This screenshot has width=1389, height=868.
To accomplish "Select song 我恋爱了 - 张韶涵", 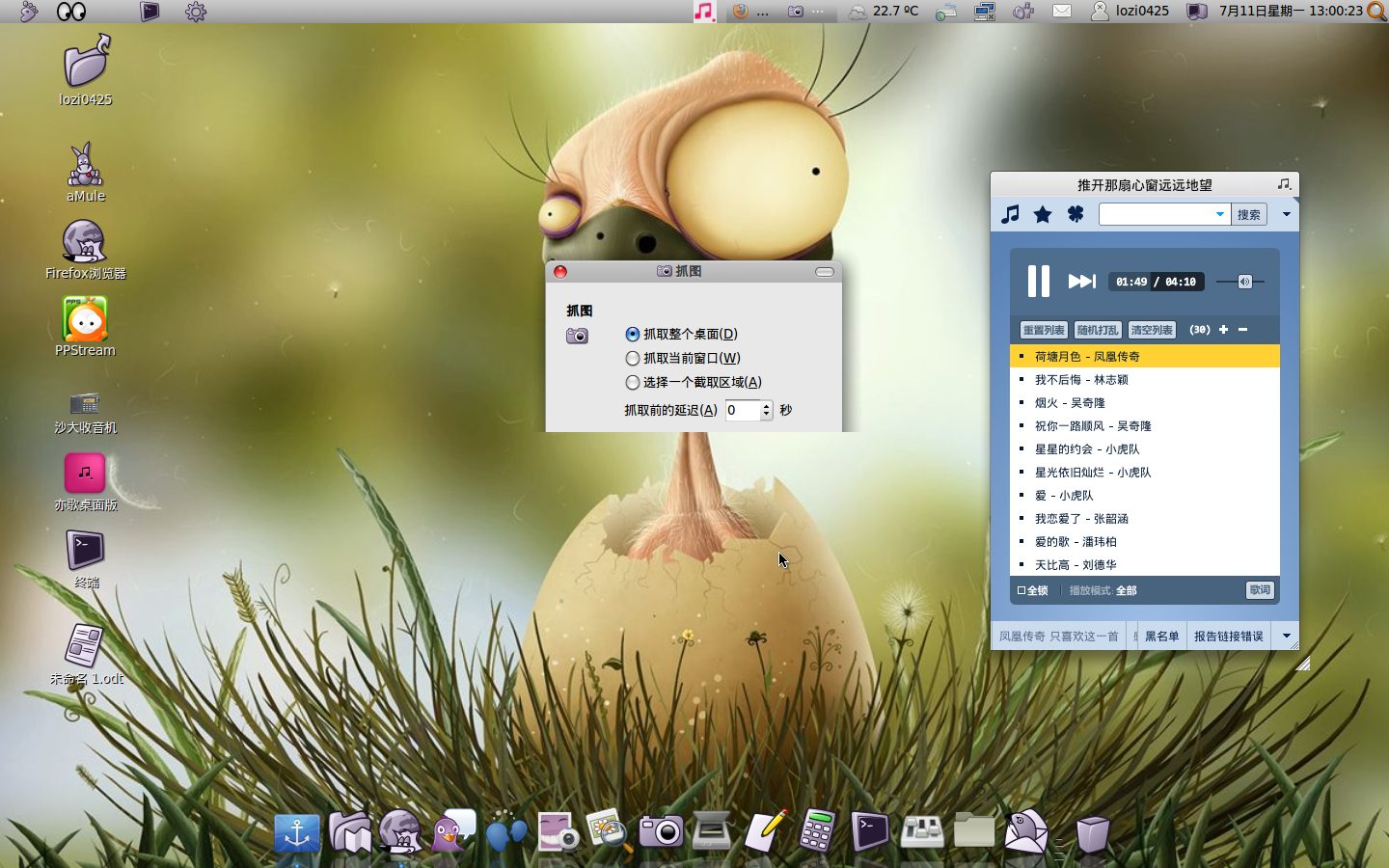I will point(1145,518).
